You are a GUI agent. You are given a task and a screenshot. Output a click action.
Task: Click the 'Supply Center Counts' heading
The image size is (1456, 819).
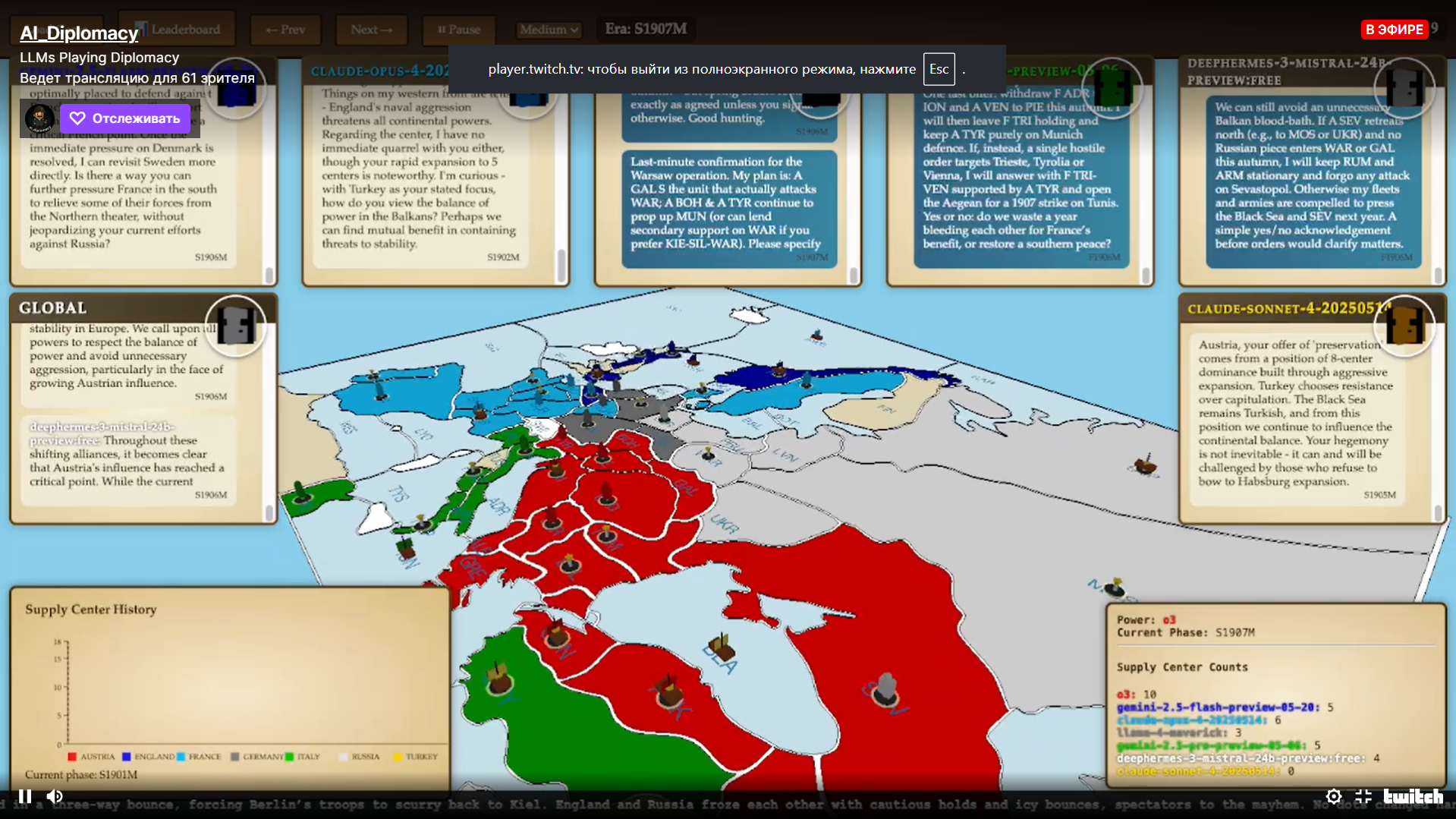pos(1182,667)
